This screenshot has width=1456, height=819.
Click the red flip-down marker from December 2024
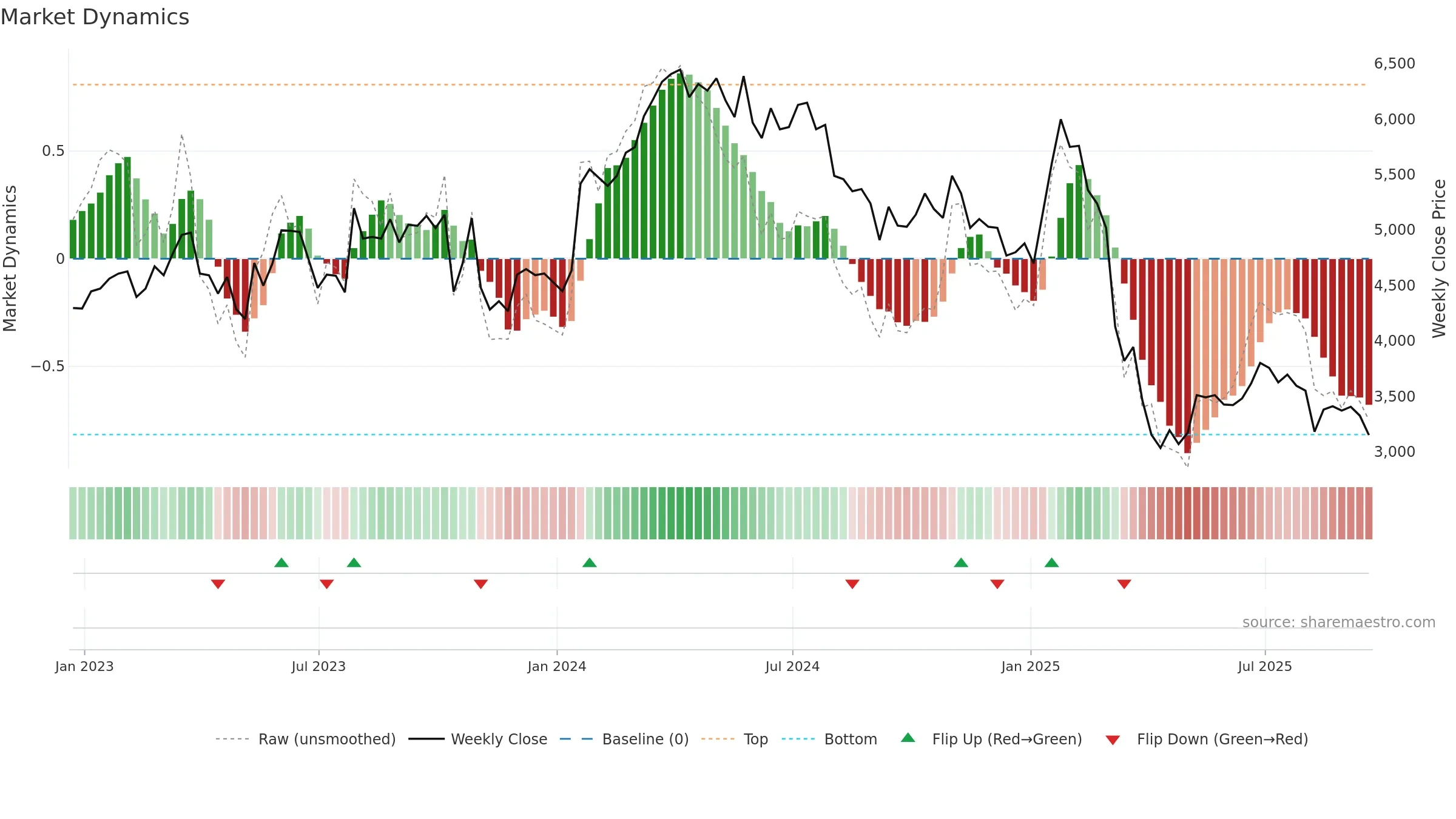(x=997, y=584)
